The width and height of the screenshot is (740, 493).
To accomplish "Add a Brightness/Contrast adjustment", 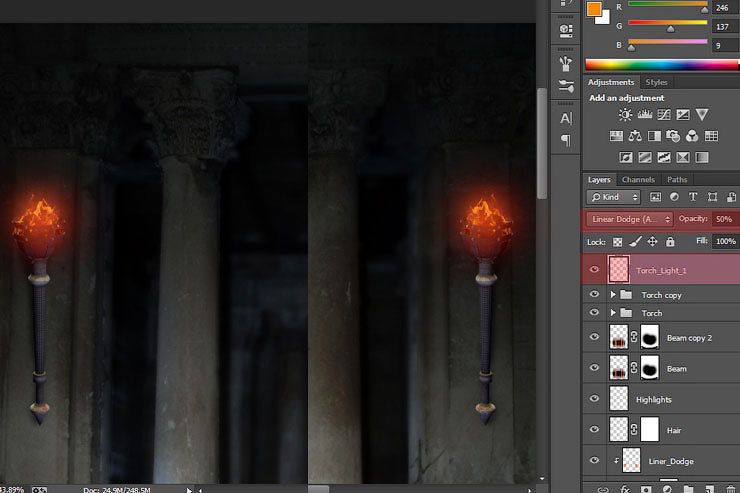I will (625, 115).
